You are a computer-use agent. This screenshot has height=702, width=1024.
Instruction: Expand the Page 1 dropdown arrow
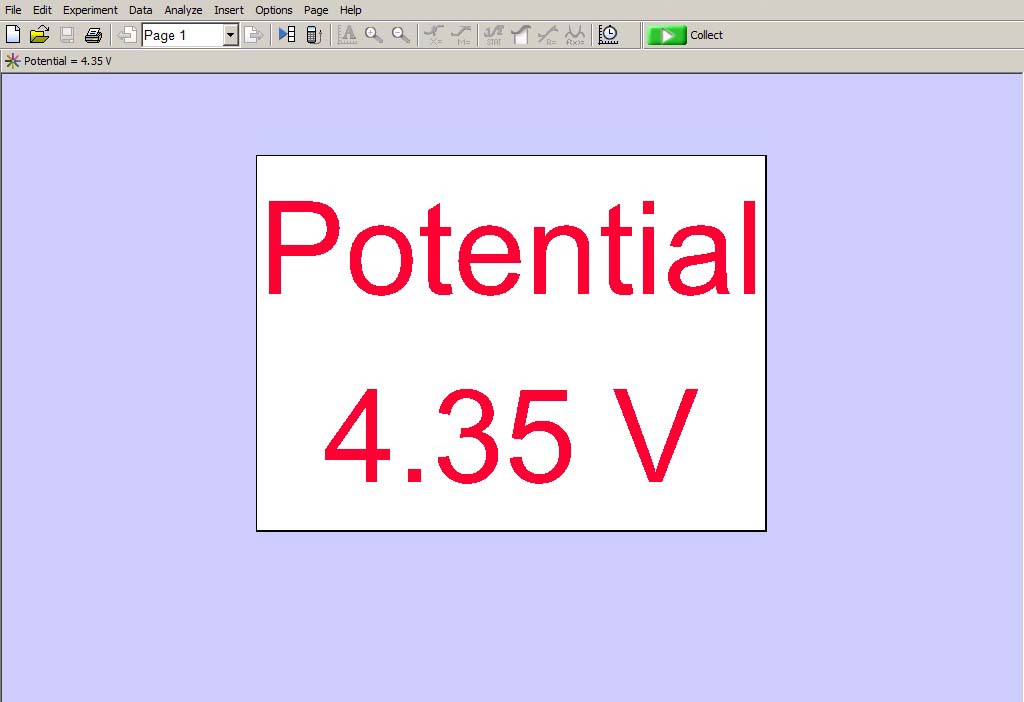tap(230, 35)
